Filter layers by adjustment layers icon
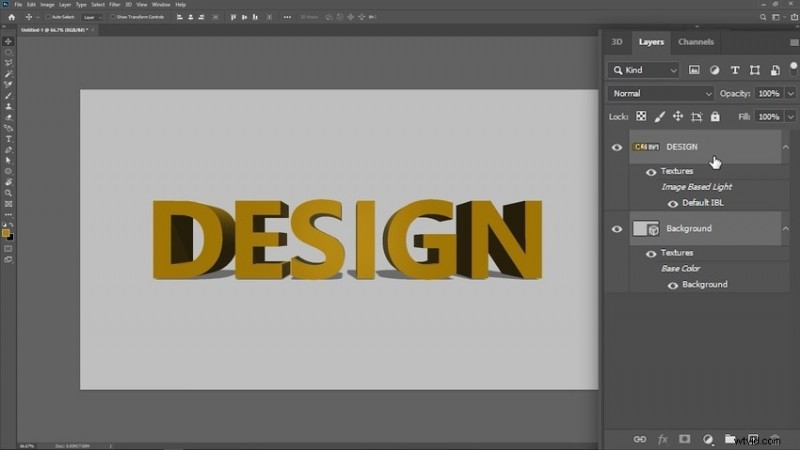Screen dimensions: 800x450 (x=714, y=70)
